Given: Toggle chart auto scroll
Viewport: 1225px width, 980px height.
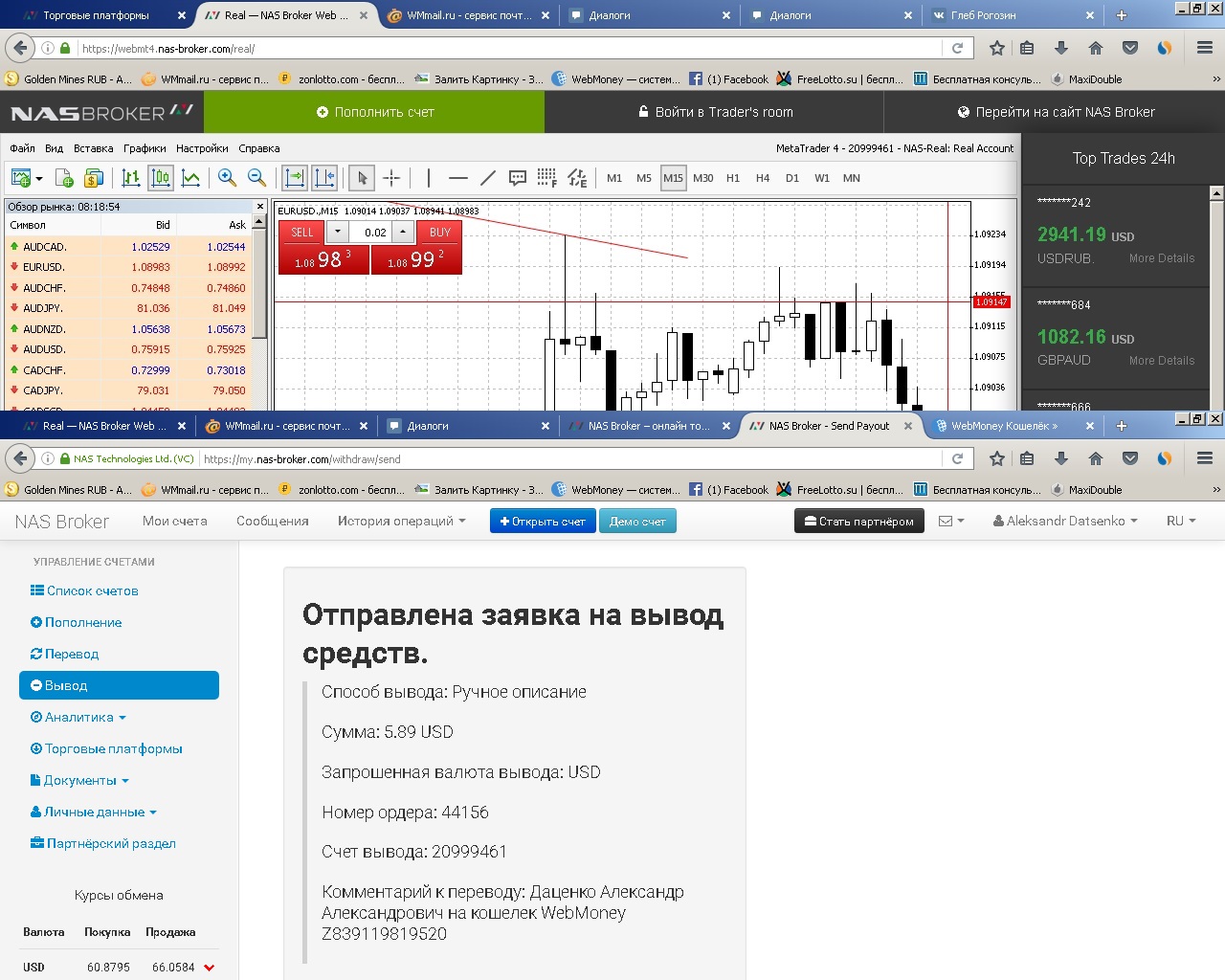Looking at the screenshot, I should tap(295, 178).
